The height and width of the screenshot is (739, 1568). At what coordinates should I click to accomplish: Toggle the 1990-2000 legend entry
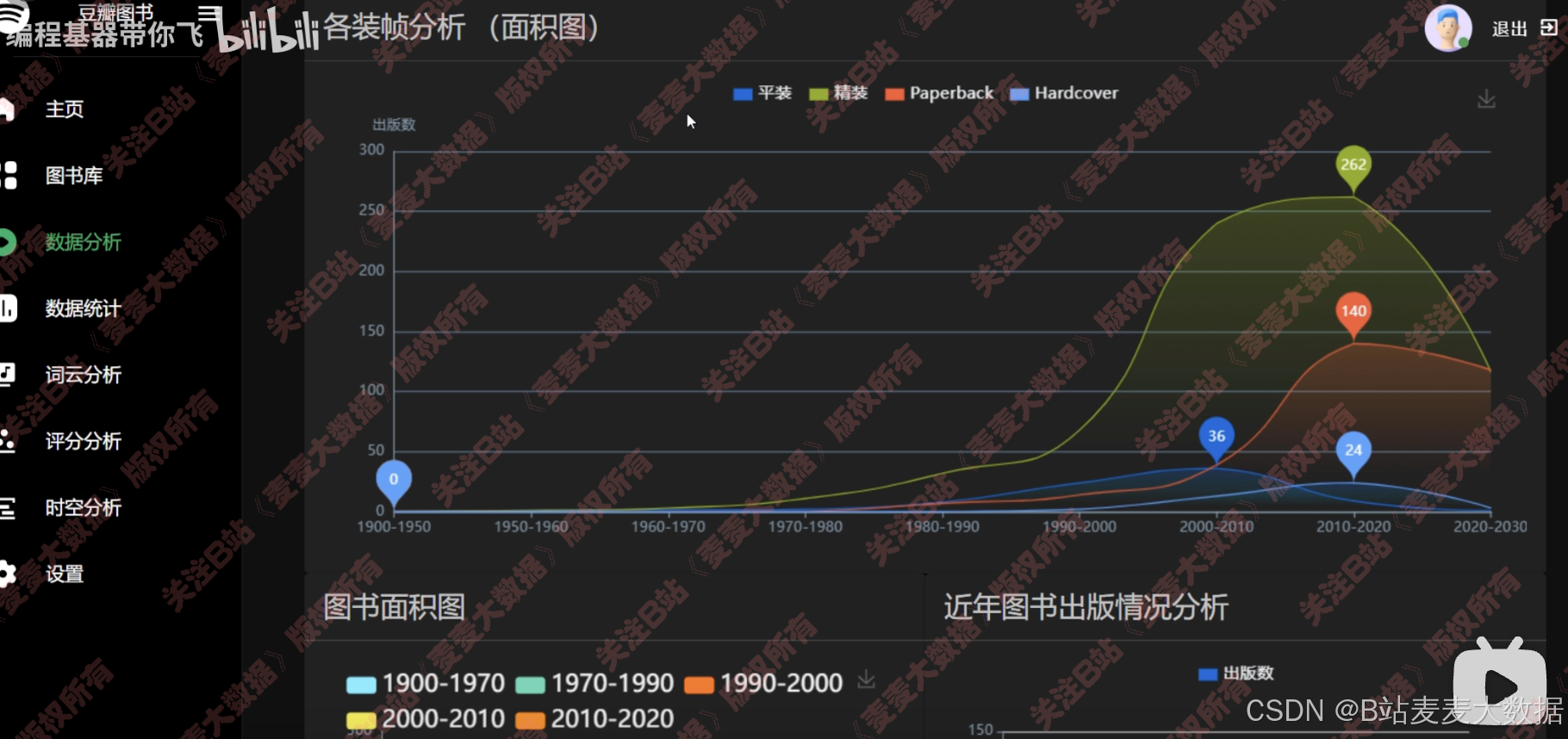[763, 684]
